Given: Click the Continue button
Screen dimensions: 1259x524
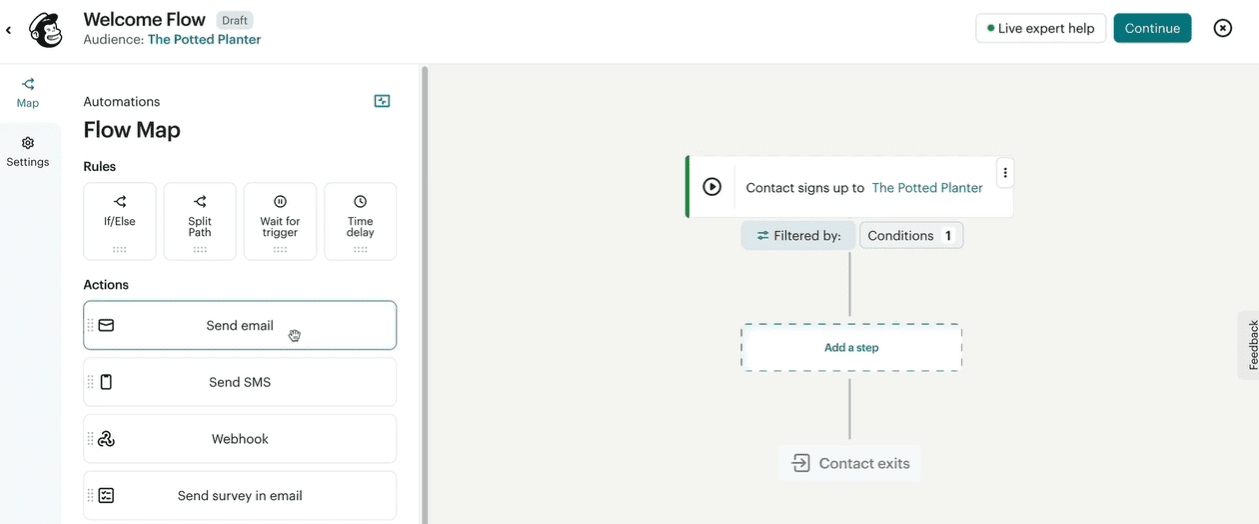Looking at the screenshot, I should pyautogui.click(x=1152, y=28).
